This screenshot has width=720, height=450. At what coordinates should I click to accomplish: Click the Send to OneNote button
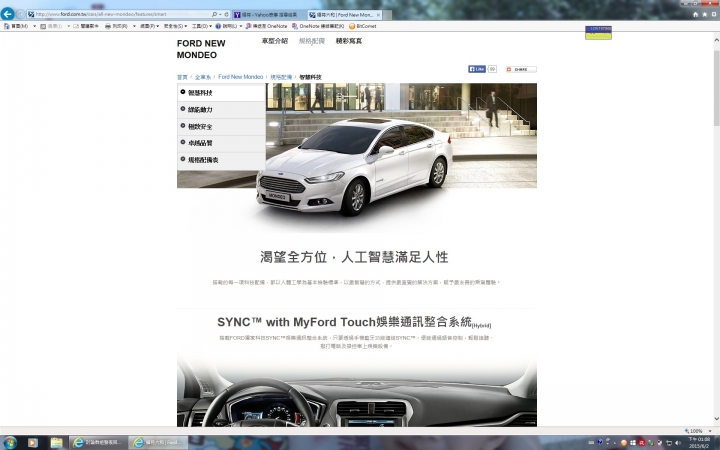[266, 26]
